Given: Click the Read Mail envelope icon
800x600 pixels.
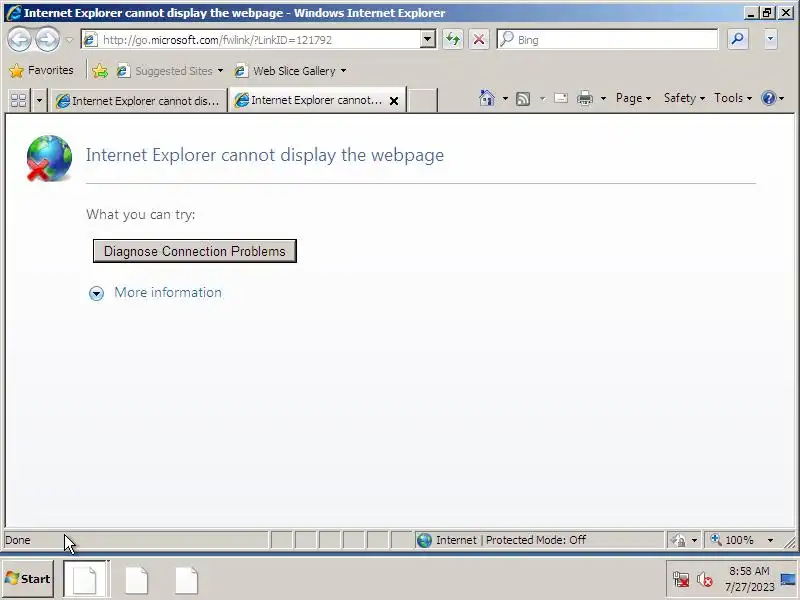Looking at the screenshot, I should coord(561,97).
